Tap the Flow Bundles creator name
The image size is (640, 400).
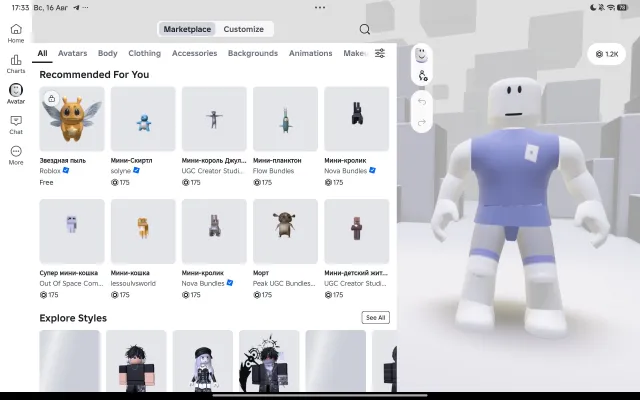click(x=273, y=171)
